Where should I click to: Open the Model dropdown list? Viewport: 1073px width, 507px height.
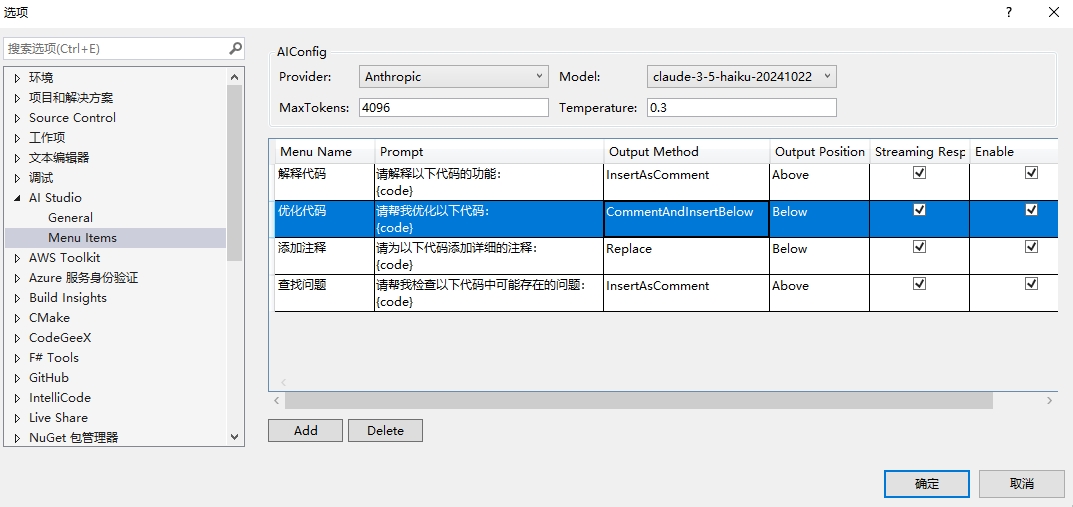[x=827, y=76]
